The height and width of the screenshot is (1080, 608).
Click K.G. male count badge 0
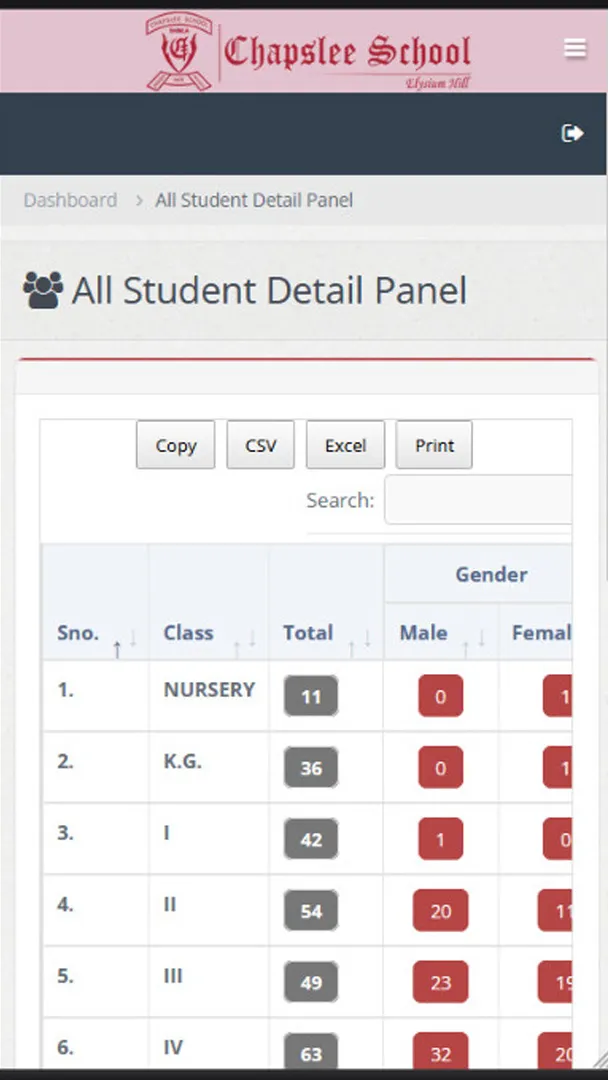click(441, 767)
